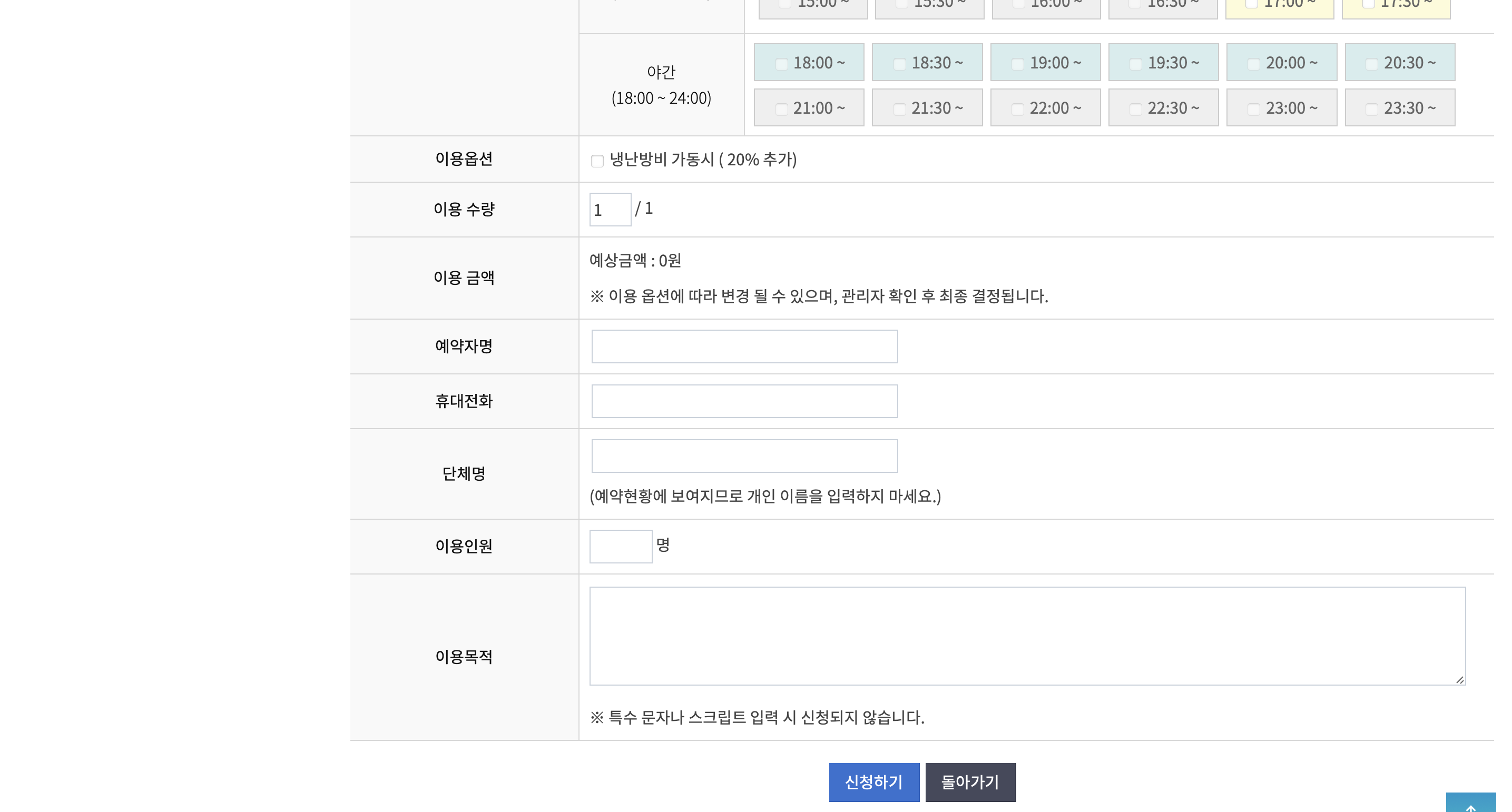Select the 예상금액 : 0원 text

click(x=635, y=261)
